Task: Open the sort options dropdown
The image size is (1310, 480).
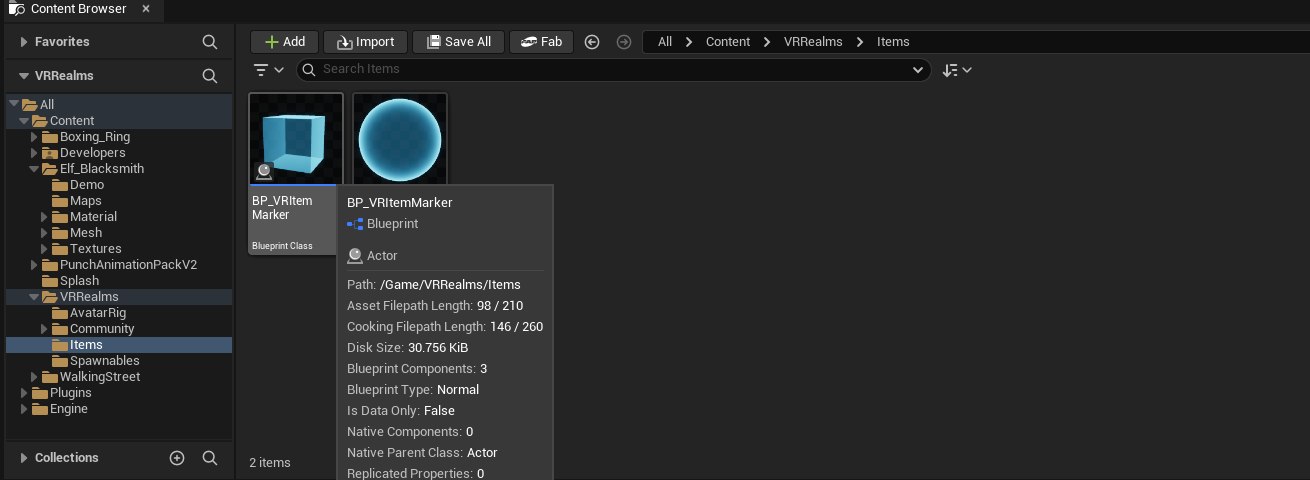Action: 957,70
